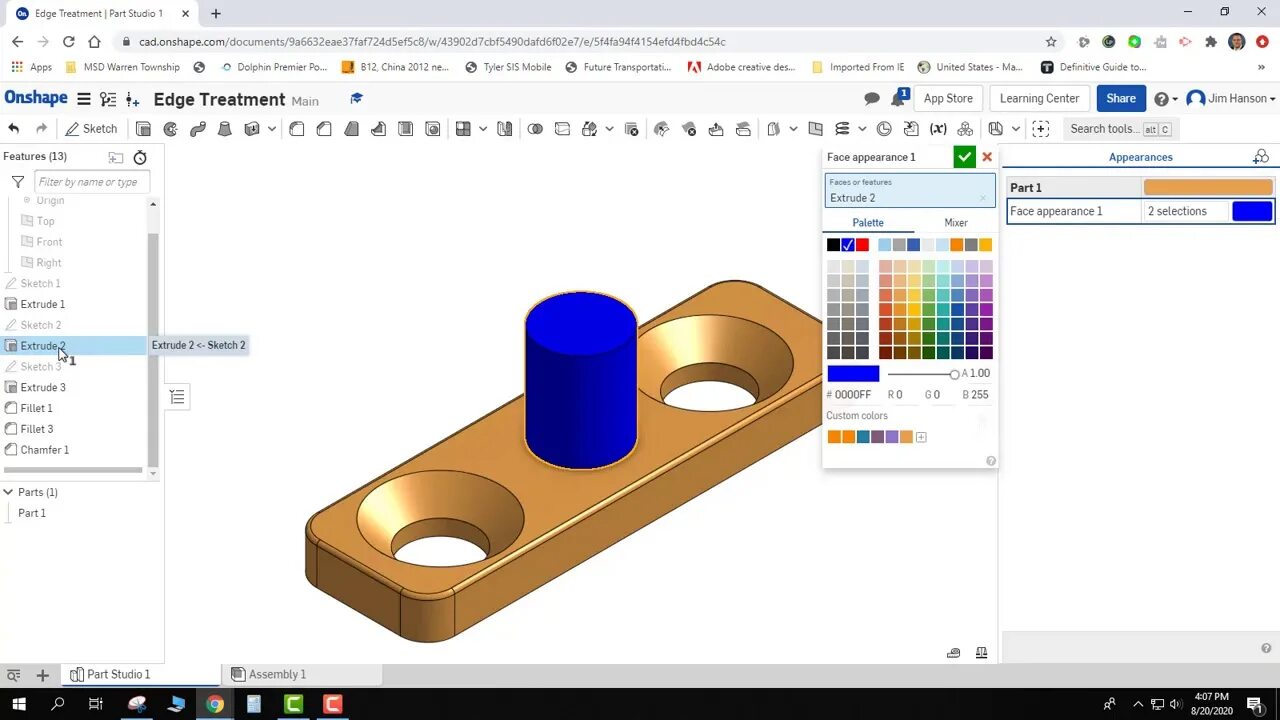Select the Fillet tool icon

[297, 129]
